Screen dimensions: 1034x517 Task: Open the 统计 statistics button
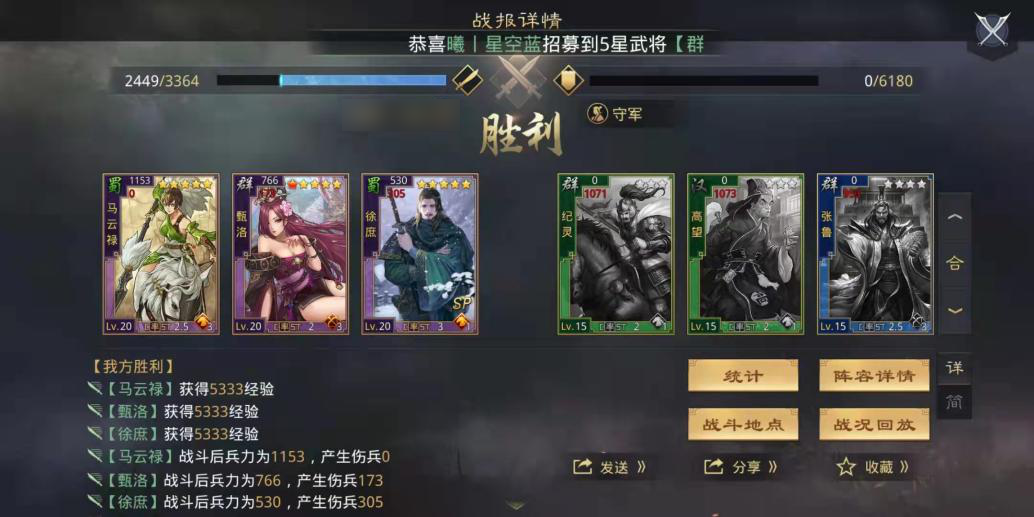743,376
